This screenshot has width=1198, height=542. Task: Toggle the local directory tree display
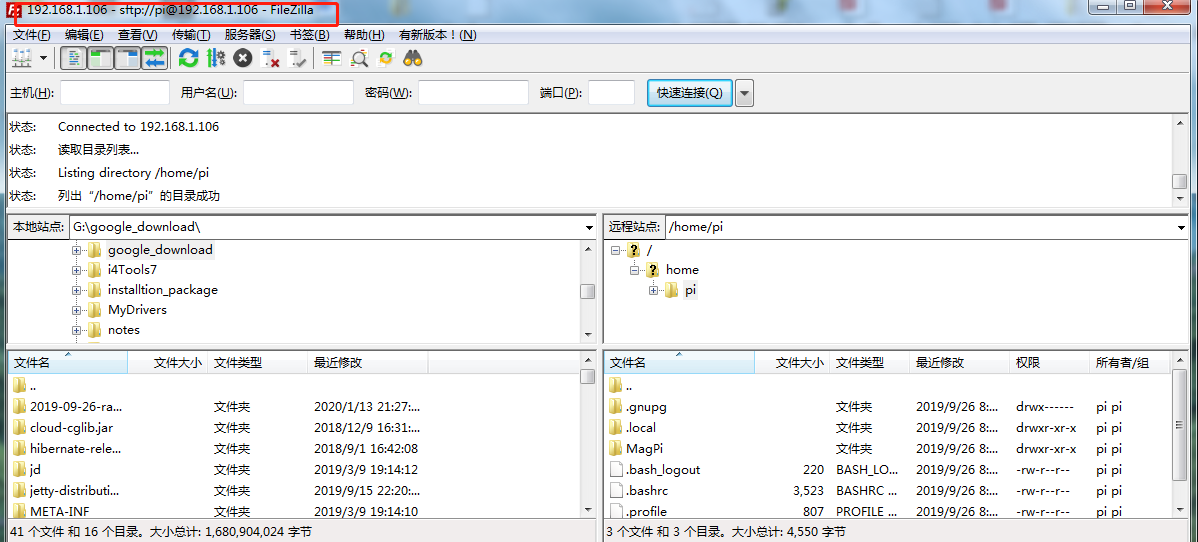coord(100,58)
